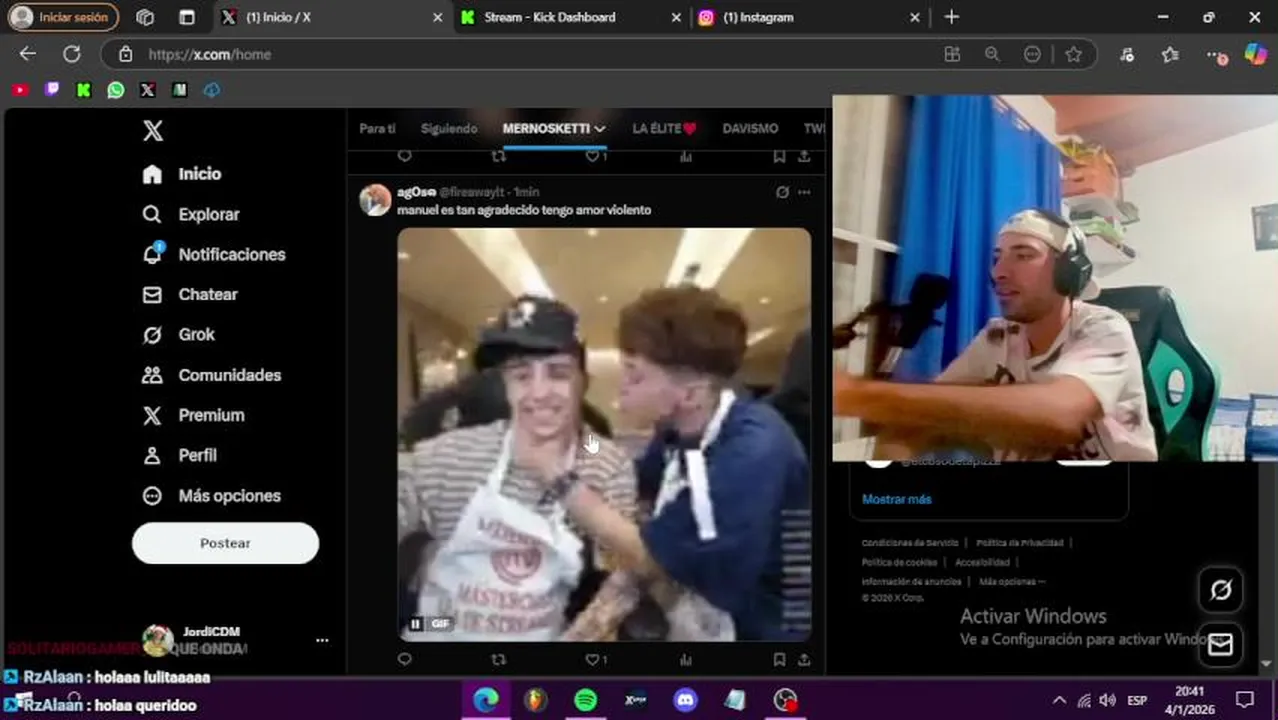Switch to the Stream - Kick Dashboard tab
The height and width of the screenshot is (720, 1278).
point(571,17)
